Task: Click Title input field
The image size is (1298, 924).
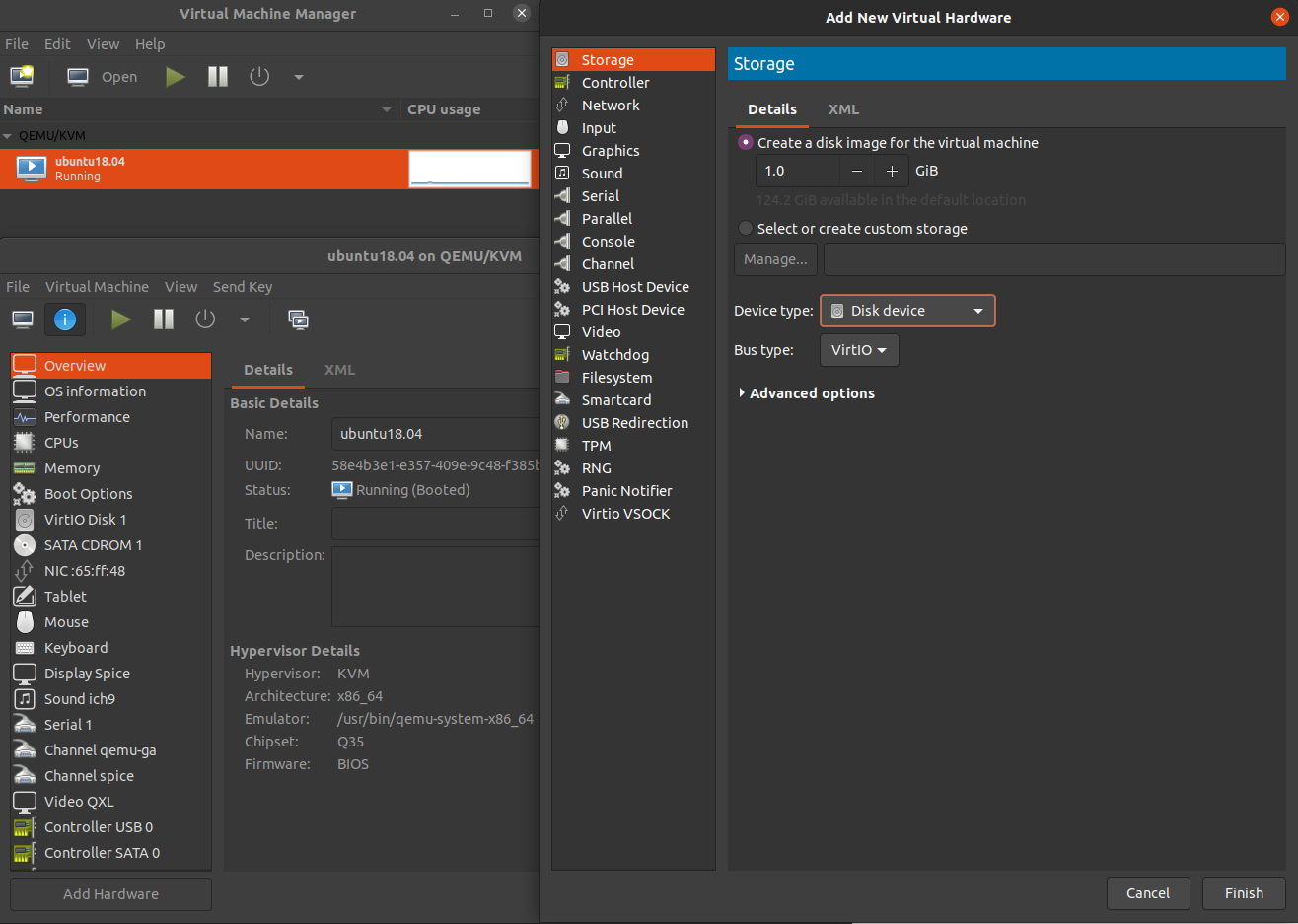Action: 435,524
